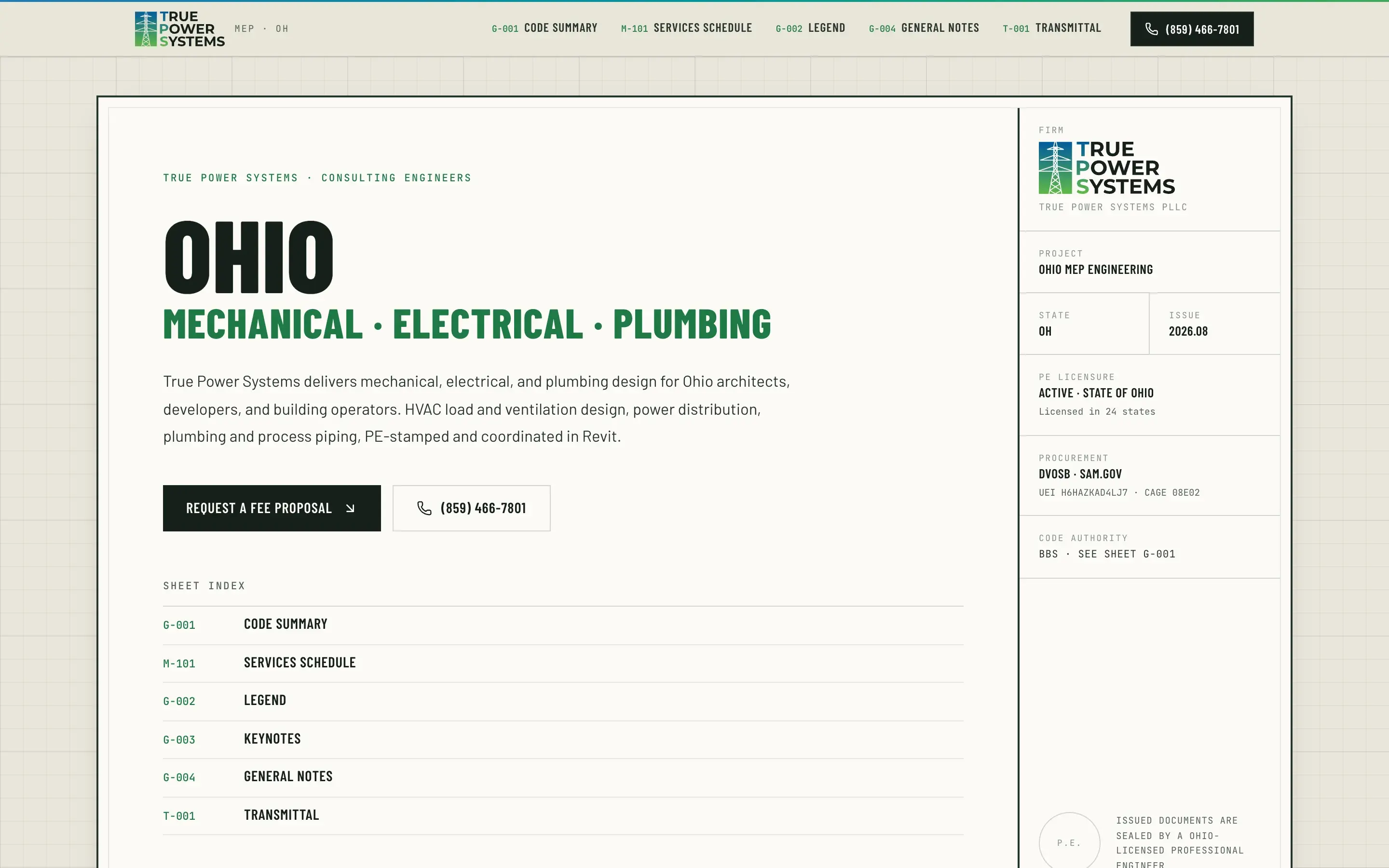Open the G-001 Code Summary nav item

[544, 28]
